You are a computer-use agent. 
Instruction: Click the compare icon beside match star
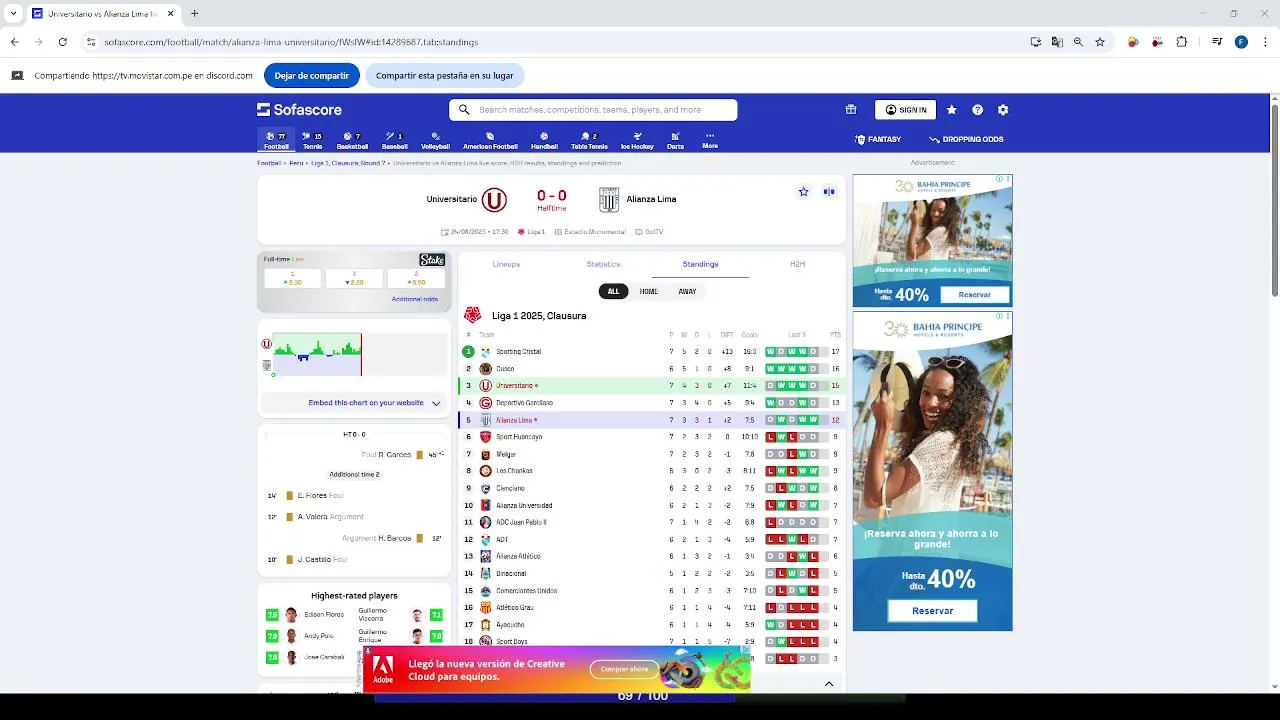tap(829, 192)
